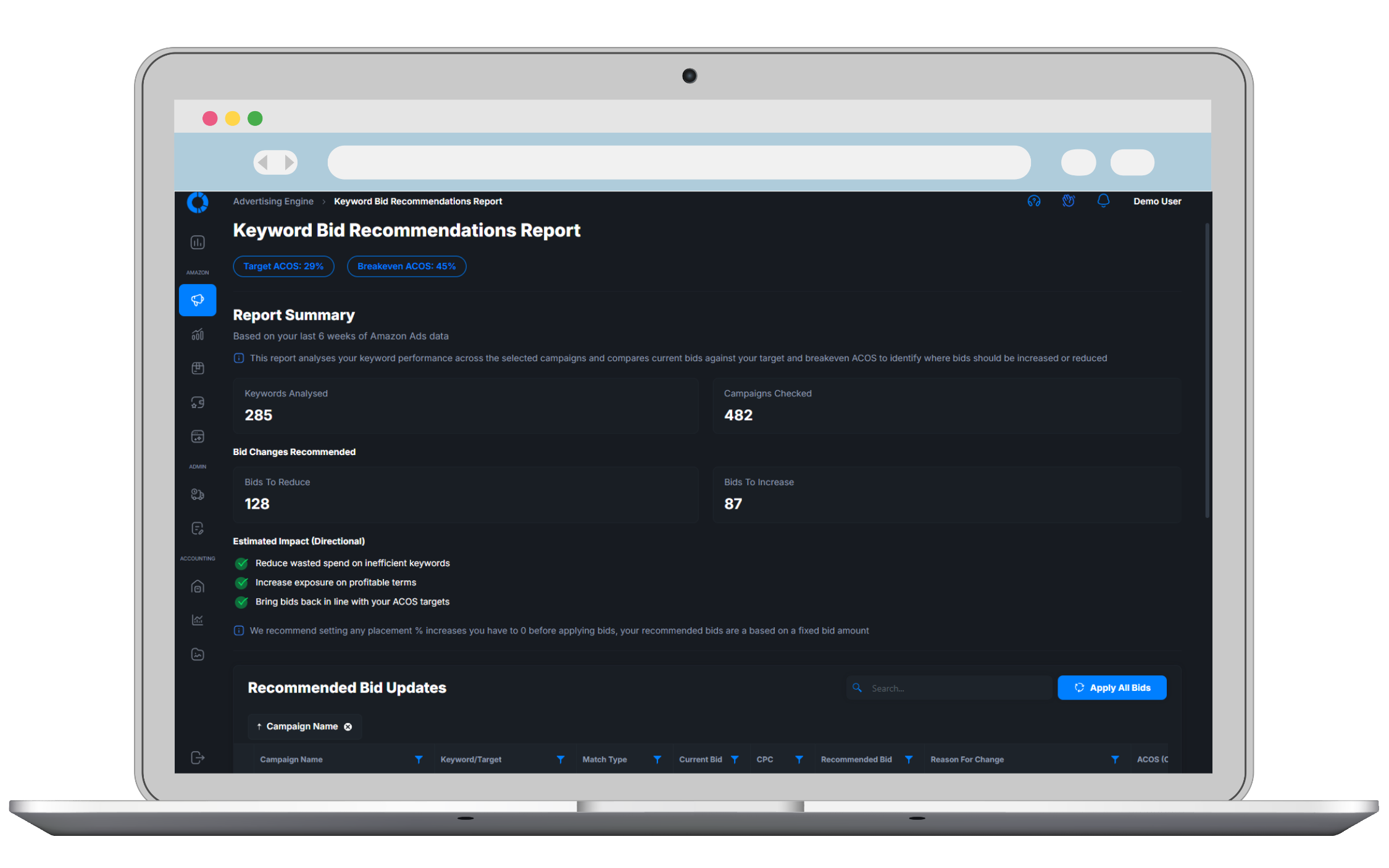Screen dimensions: 1389x868
Task: Open the advertising megaphone sidebar icon
Action: coord(198,300)
